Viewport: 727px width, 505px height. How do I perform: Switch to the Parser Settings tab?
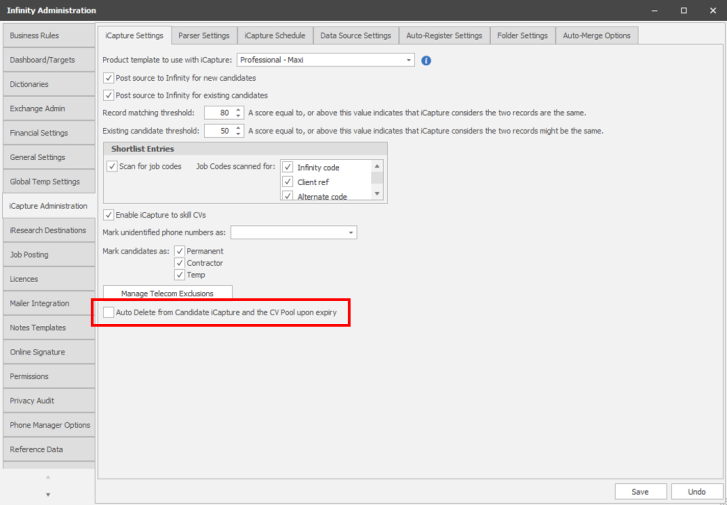204,35
